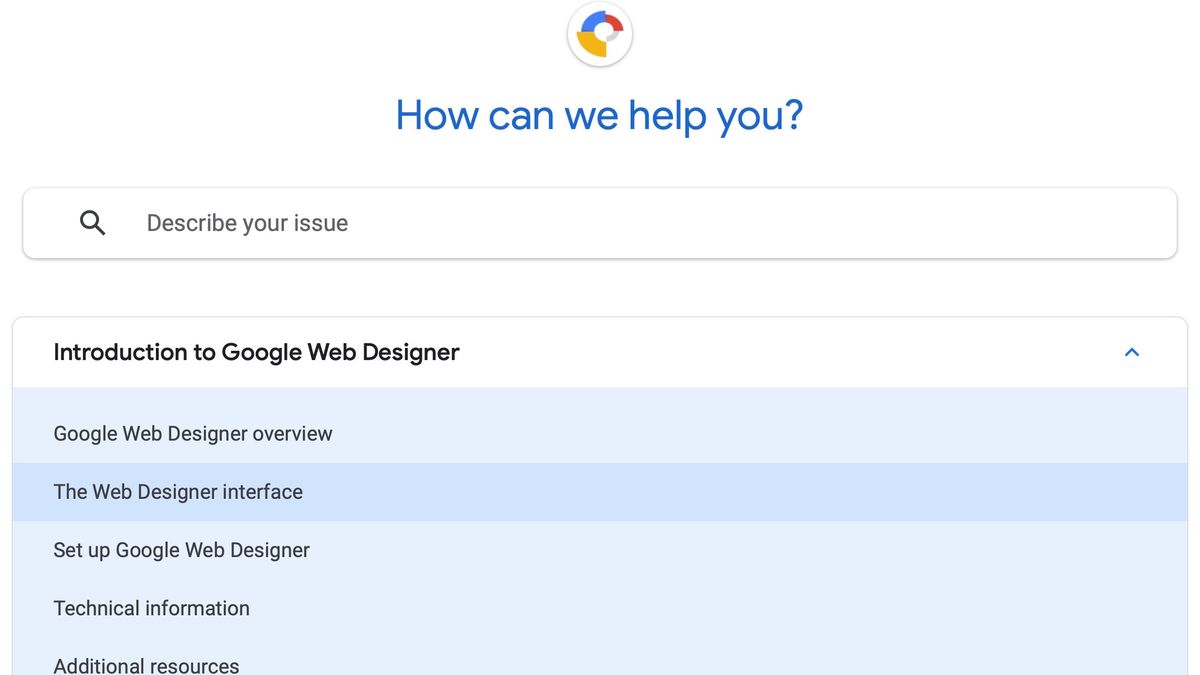This screenshot has height=675, width=1200.
Task: Open Set up Google Web Designer
Action: 181,549
